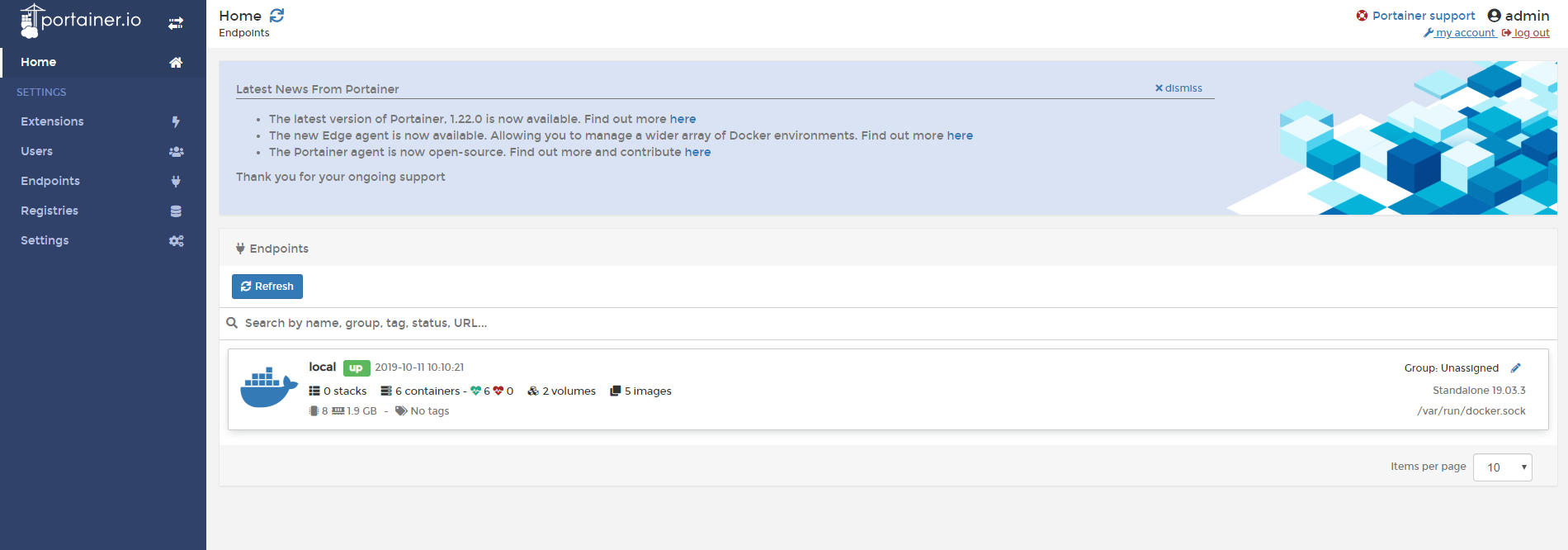Click the admin user avatar icon
Viewport: 1568px width, 550px height.
point(1494,16)
